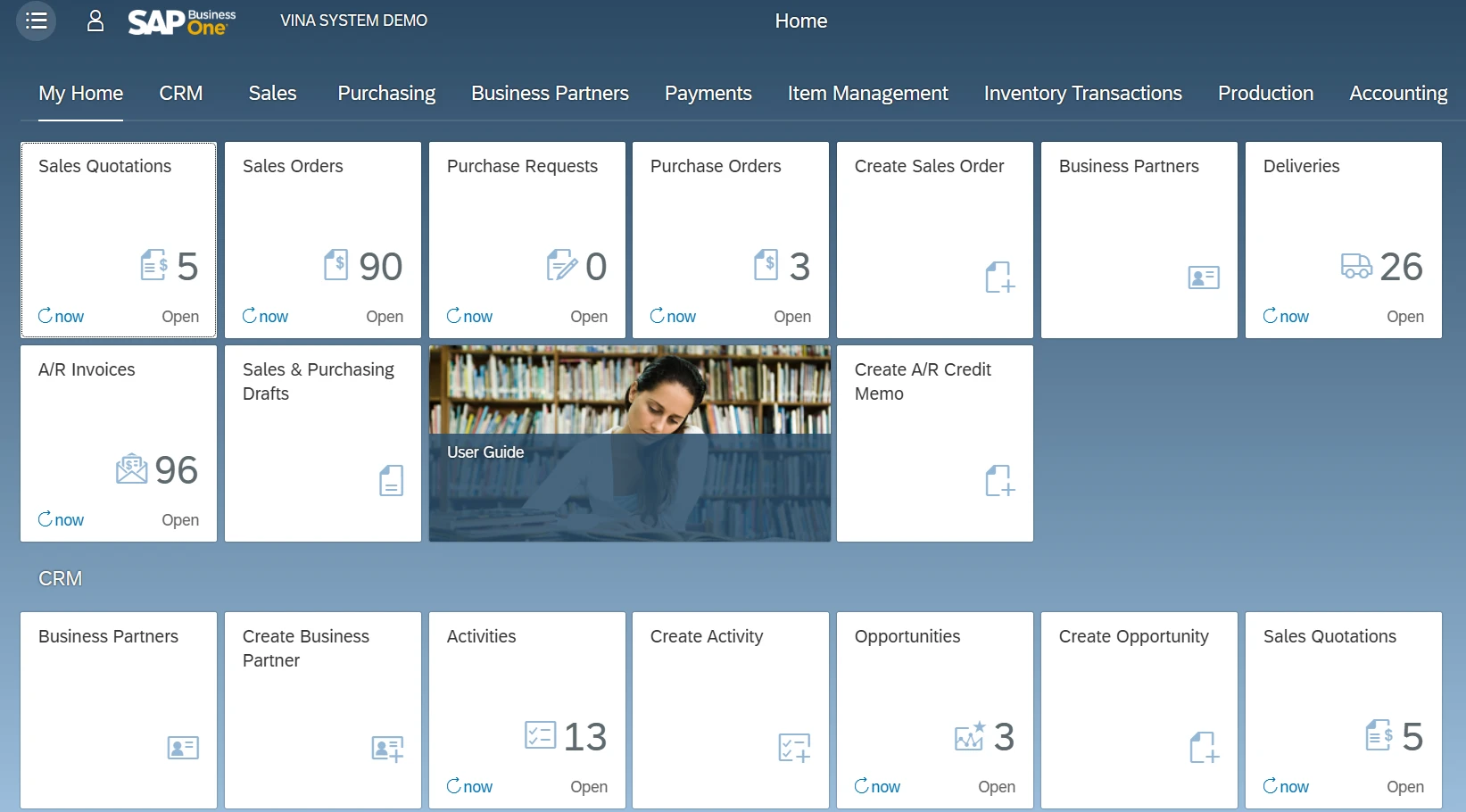Open the Purchasing tab
The height and width of the screenshot is (812, 1466).
386,94
